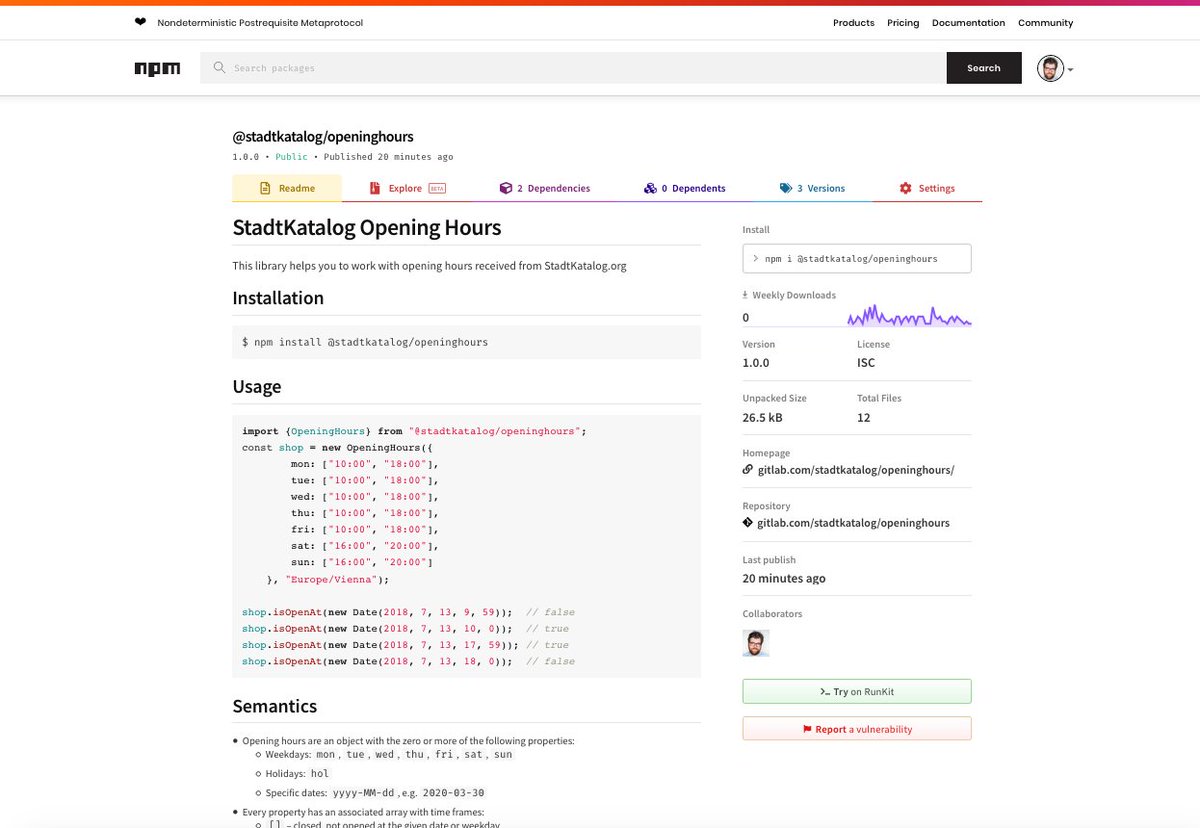1200x828 pixels.
Task: Click the Weekly Downloads arrow icon
Action: (x=745, y=295)
